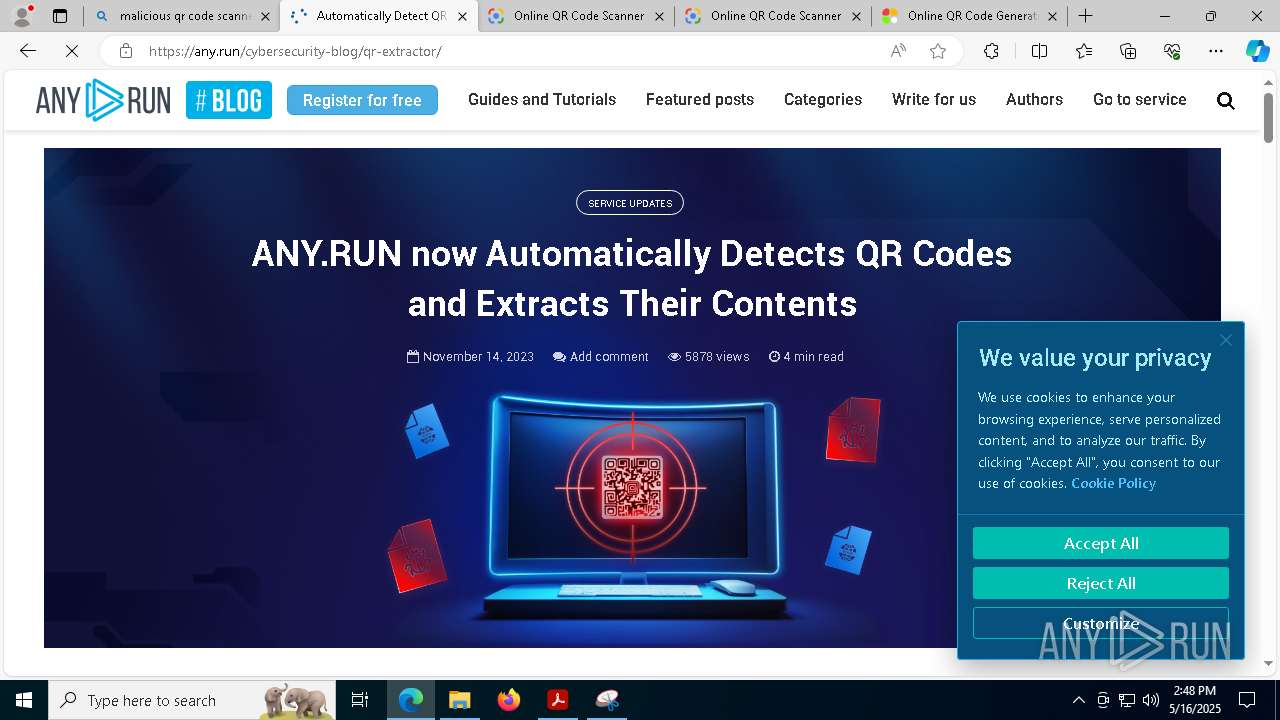Click the SERVICE UPDATES category tag

[630, 203]
